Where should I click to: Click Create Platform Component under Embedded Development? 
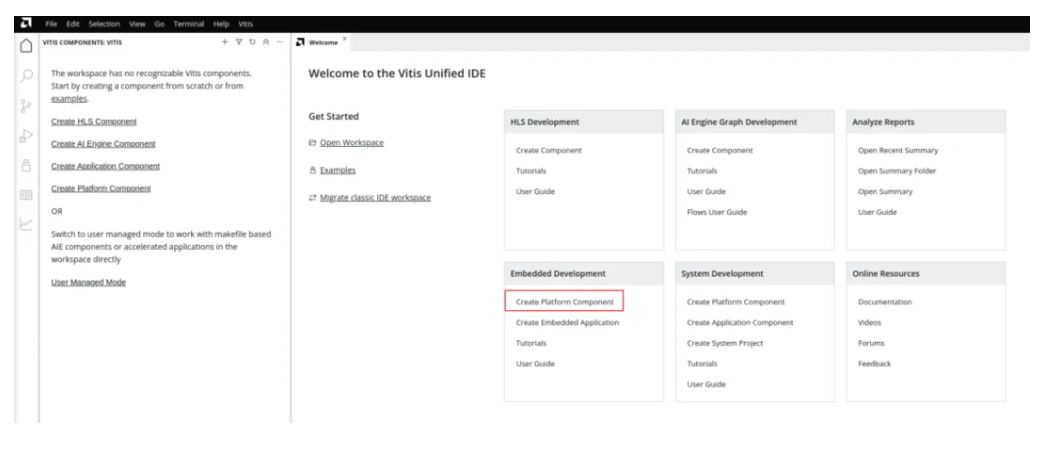point(564,301)
